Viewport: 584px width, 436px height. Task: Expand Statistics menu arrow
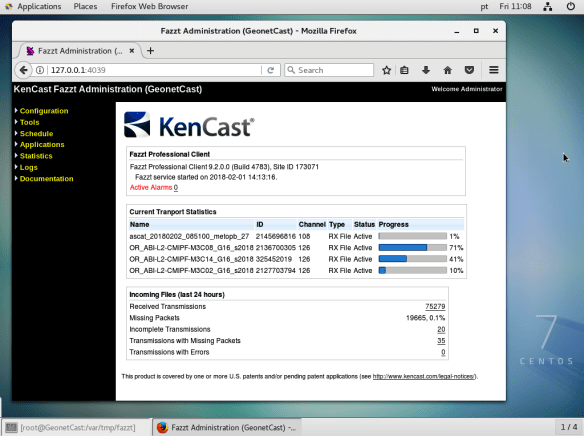(16, 155)
